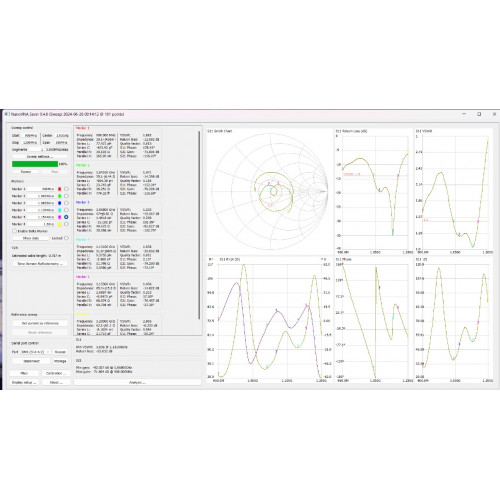This screenshot has width=500, height=500.
Task: Select the Marker 3 radio button
Action: [x=66, y=203]
